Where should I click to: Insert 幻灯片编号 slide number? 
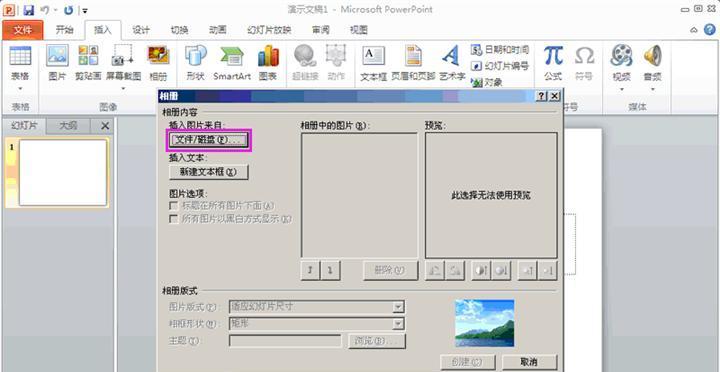click(500, 66)
